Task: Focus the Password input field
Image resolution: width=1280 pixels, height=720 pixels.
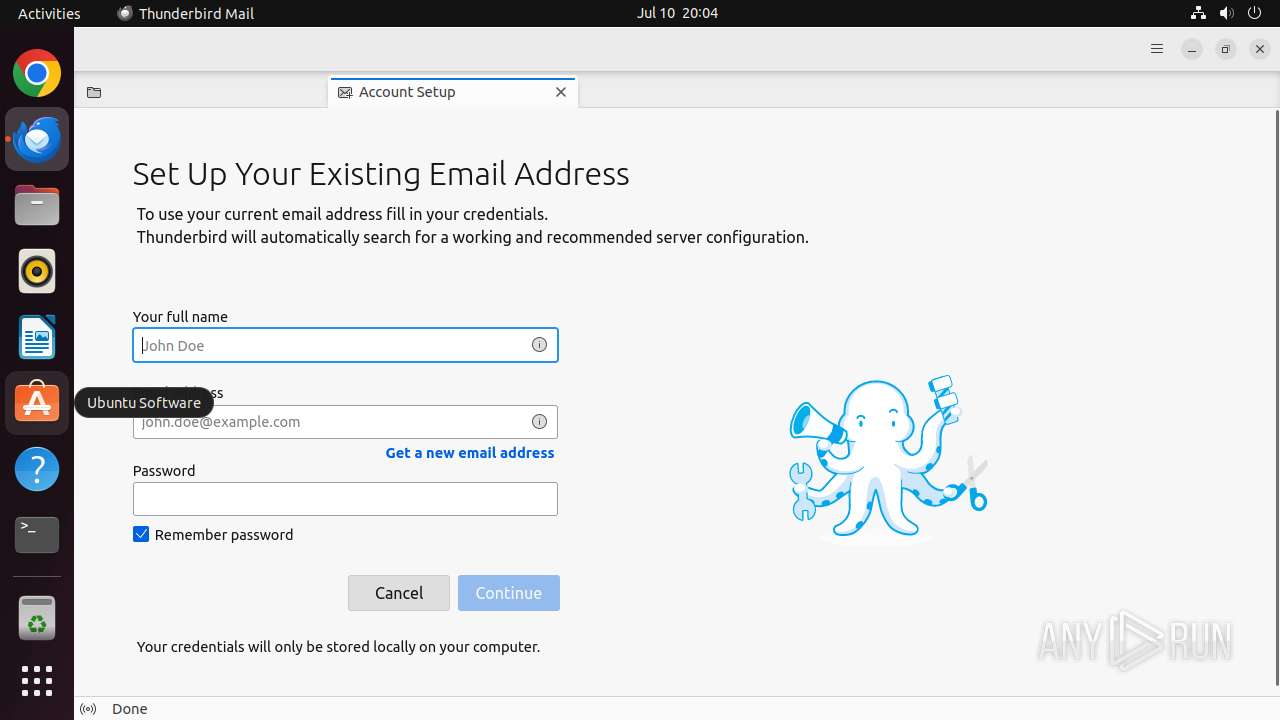Action: coord(345,499)
